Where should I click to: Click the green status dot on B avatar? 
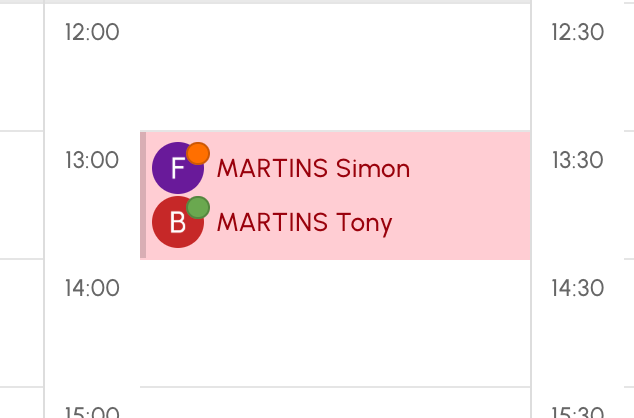198,208
